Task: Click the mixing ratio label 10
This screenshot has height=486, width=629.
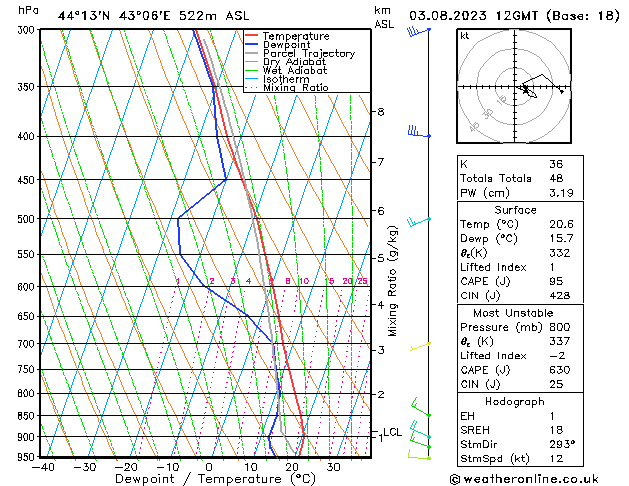Action: 304,281
